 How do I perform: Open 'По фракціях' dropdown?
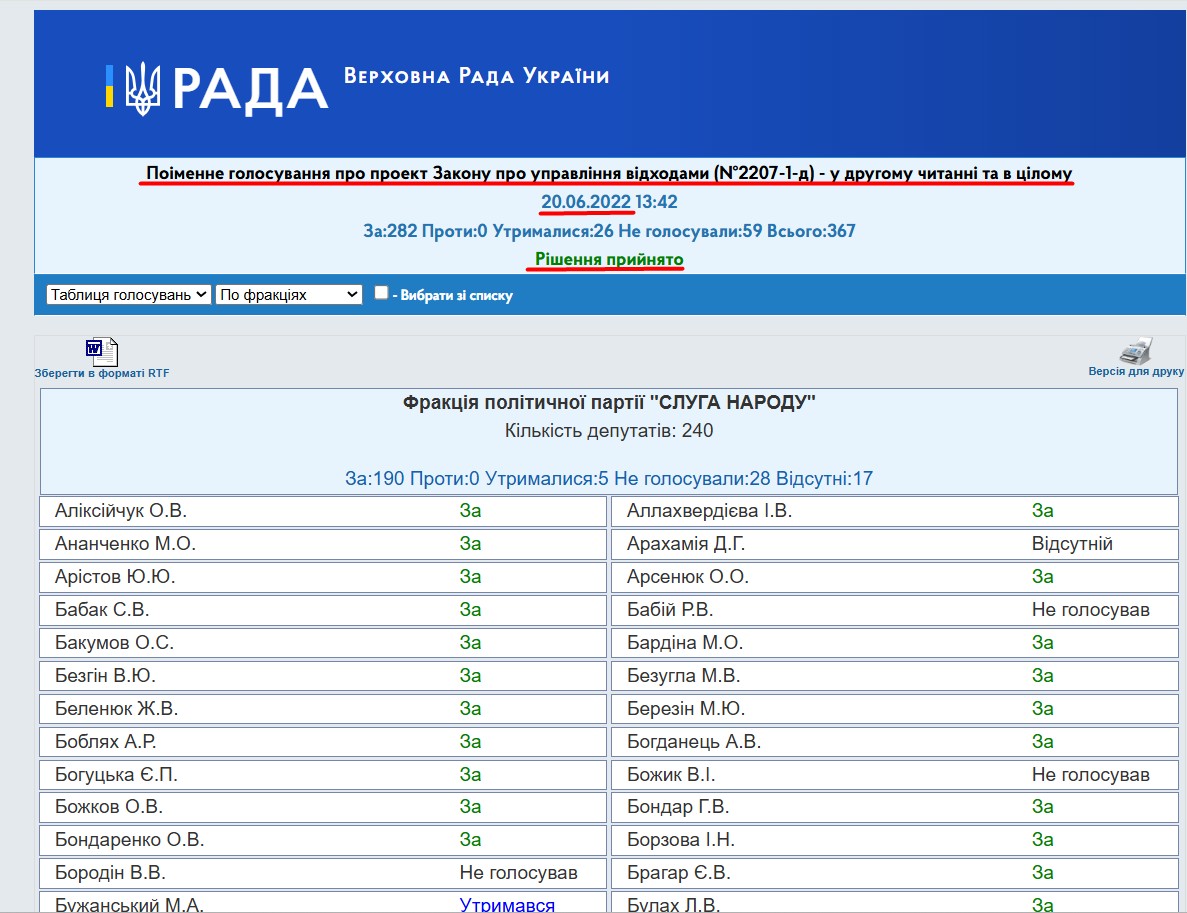click(288, 294)
